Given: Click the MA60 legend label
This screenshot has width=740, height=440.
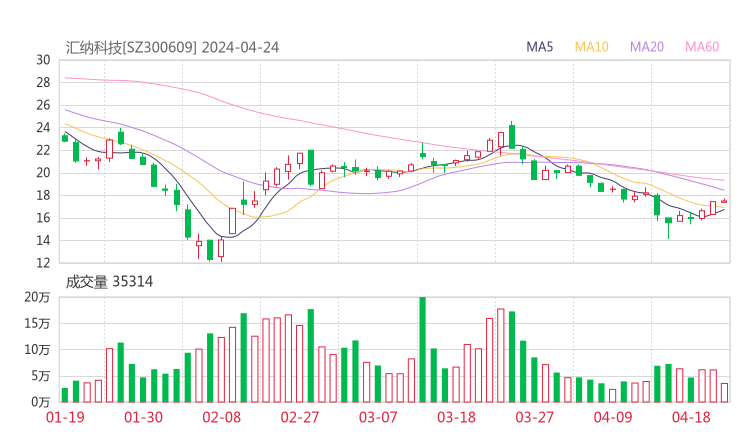Looking at the screenshot, I should 702,47.
